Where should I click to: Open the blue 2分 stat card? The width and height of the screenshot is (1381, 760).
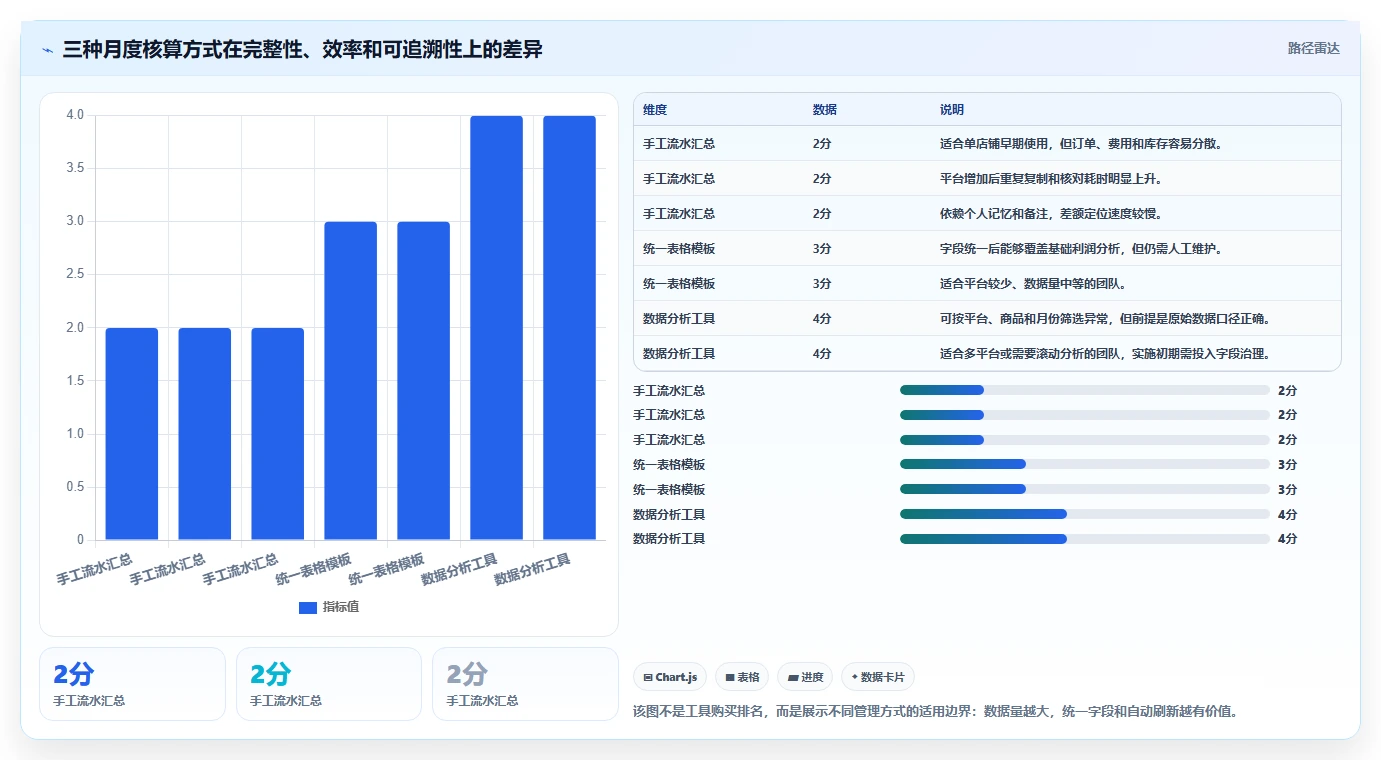[132, 684]
